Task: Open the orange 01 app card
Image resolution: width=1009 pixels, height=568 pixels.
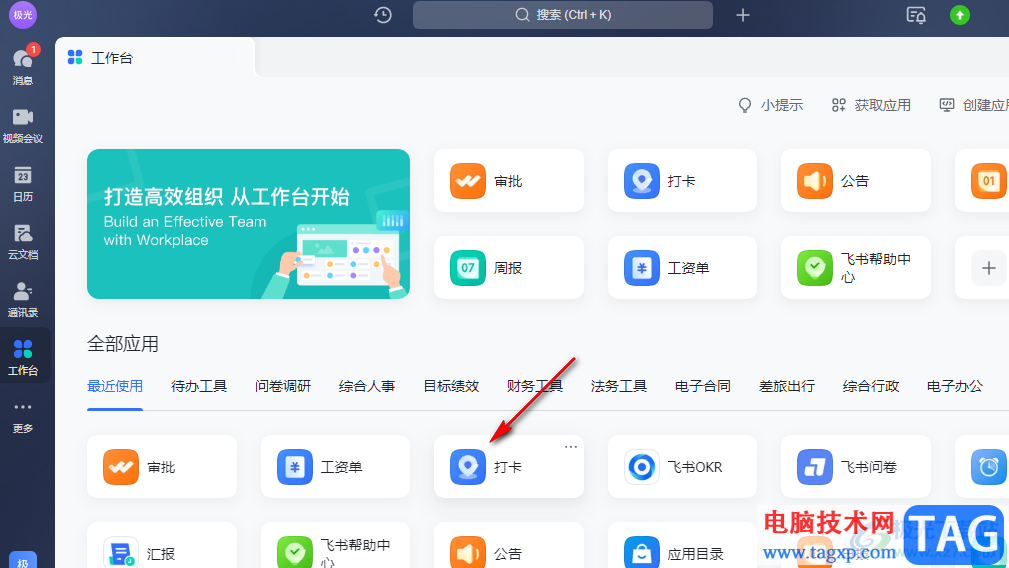Action: 983,181
